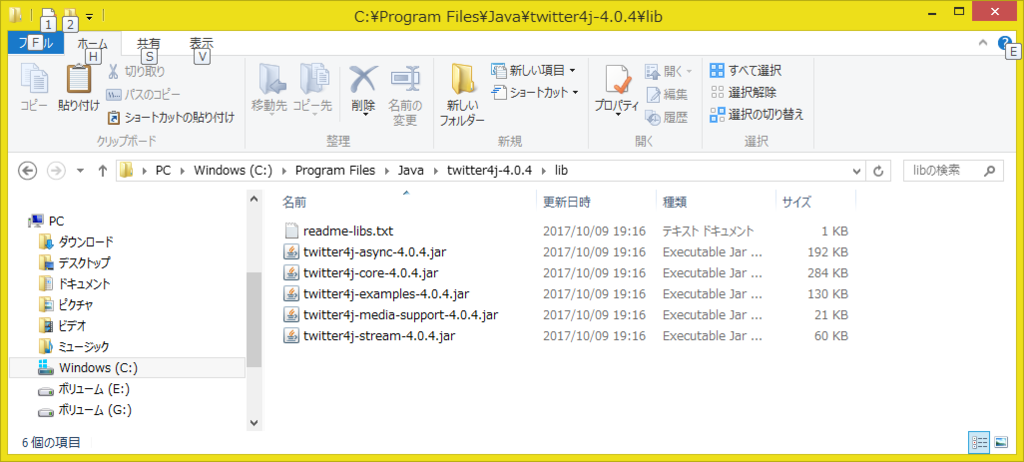The height and width of the screenshot is (462, 1024).
Task: Select twitter4j-examples-4.0.4.jar
Action: pyautogui.click(x=385, y=293)
